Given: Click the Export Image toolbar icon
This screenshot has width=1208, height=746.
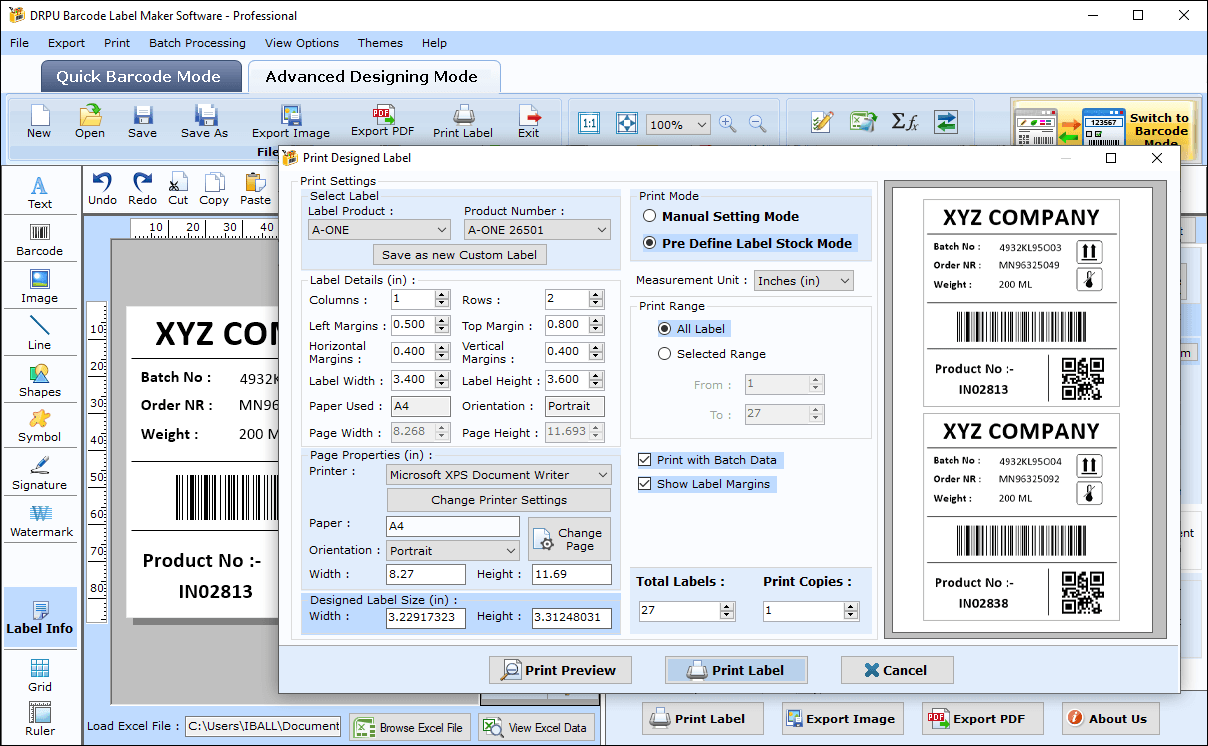Looking at the screenshot, I should point(291,121).
